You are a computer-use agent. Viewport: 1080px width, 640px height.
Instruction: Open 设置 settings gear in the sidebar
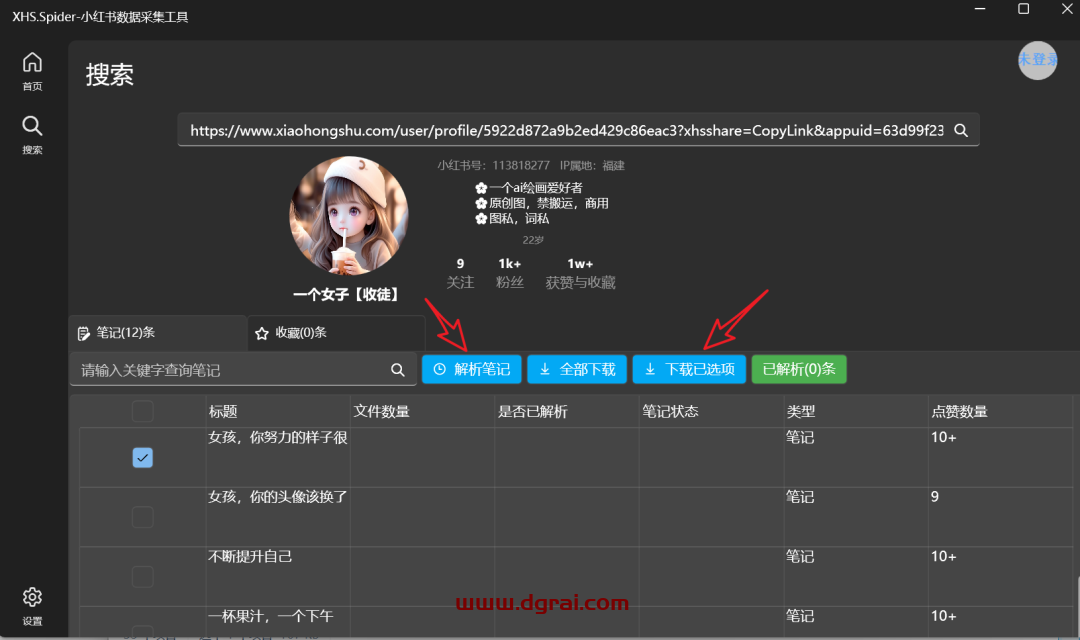tap(32, 606)
